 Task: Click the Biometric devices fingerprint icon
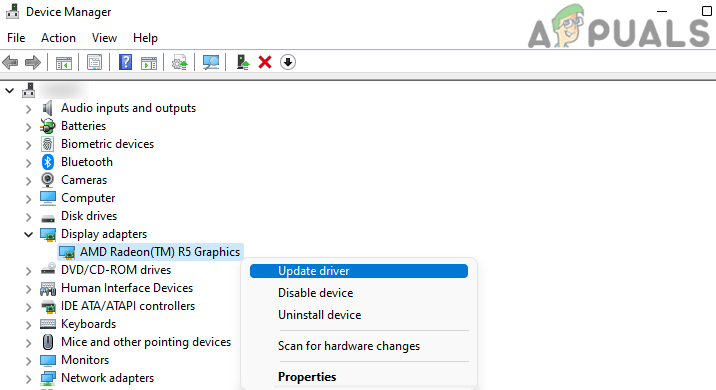pos(47,144)
